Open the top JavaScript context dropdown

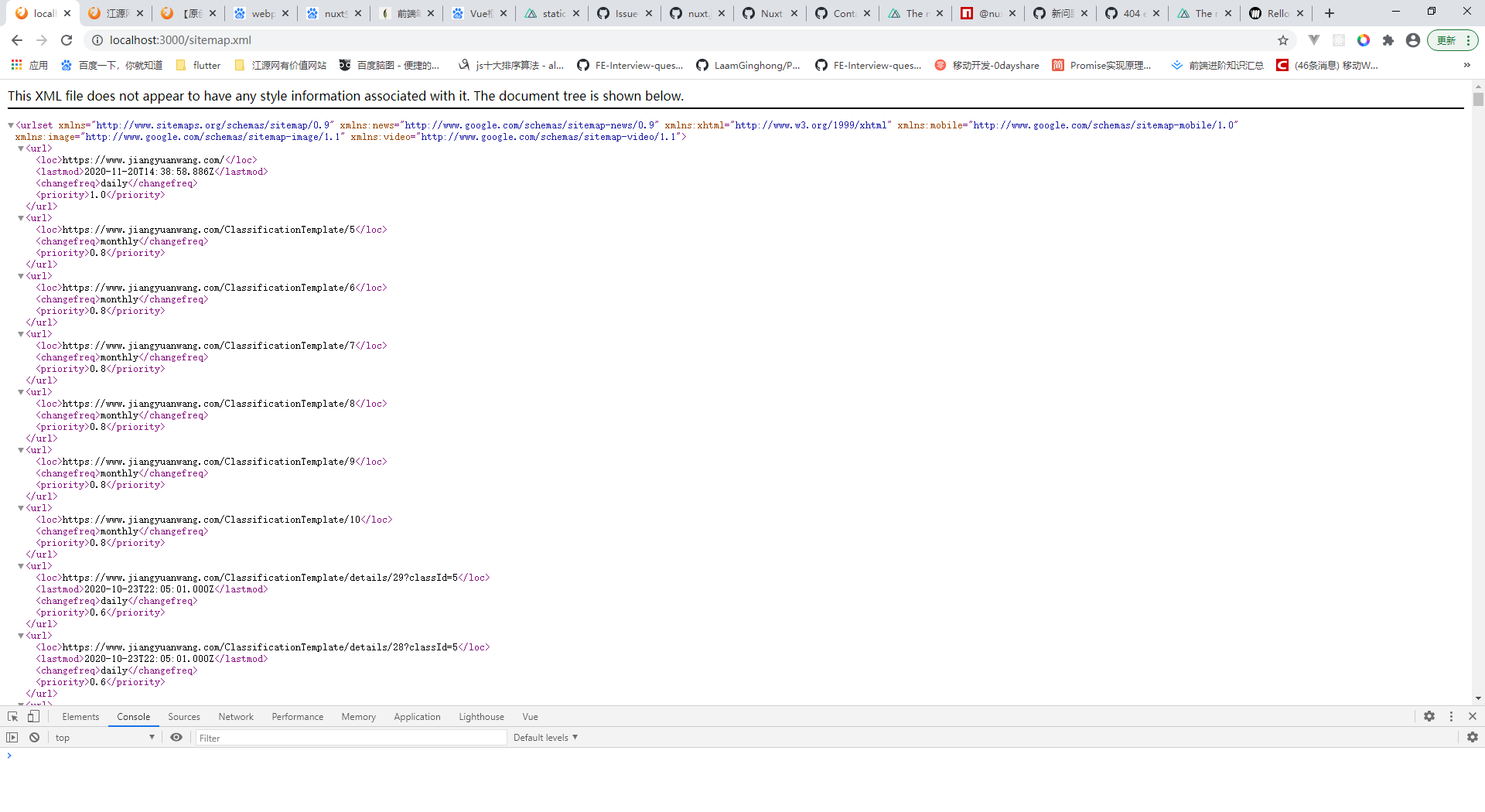[x=104, y=738]
